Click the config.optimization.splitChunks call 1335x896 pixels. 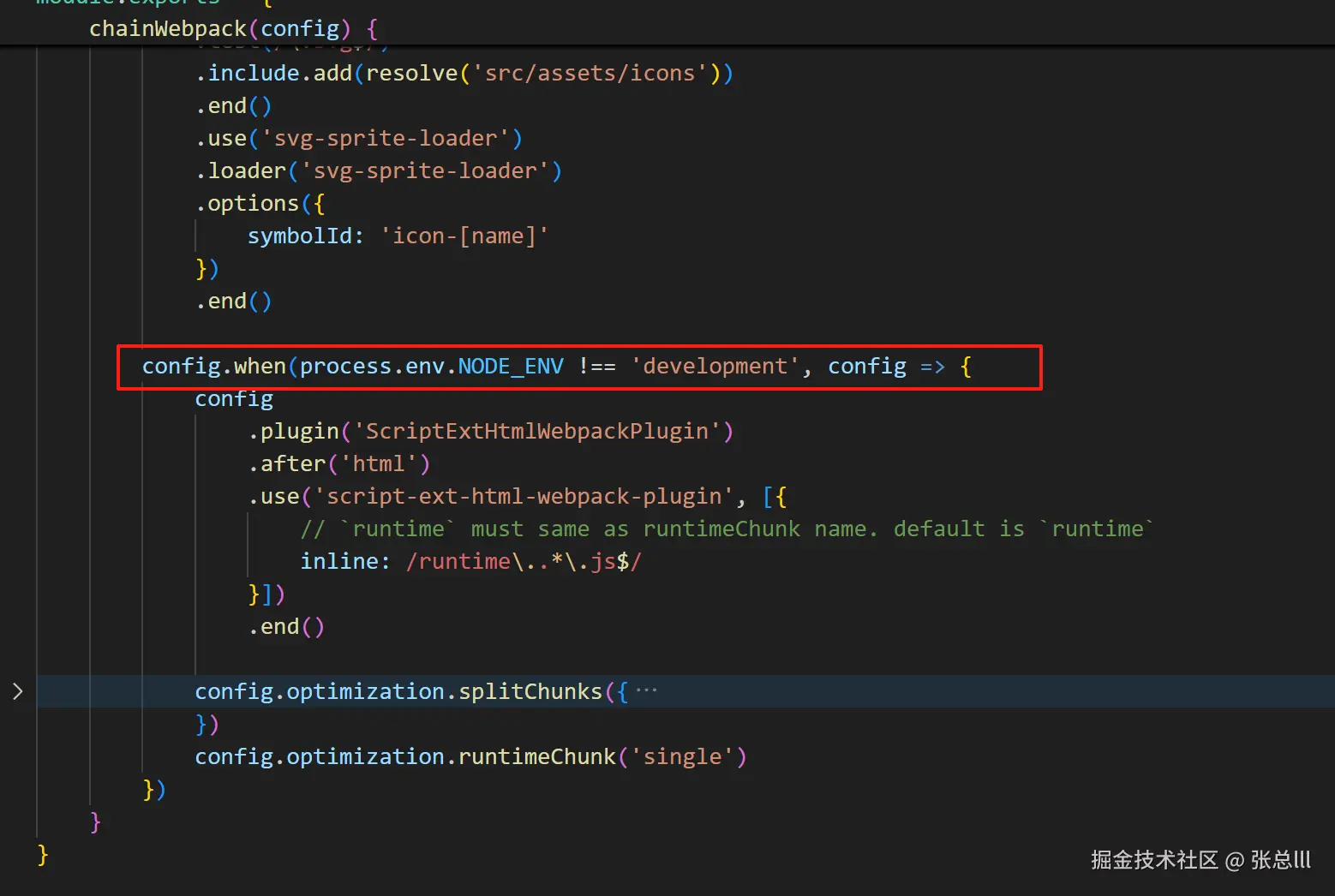[411, 691]
